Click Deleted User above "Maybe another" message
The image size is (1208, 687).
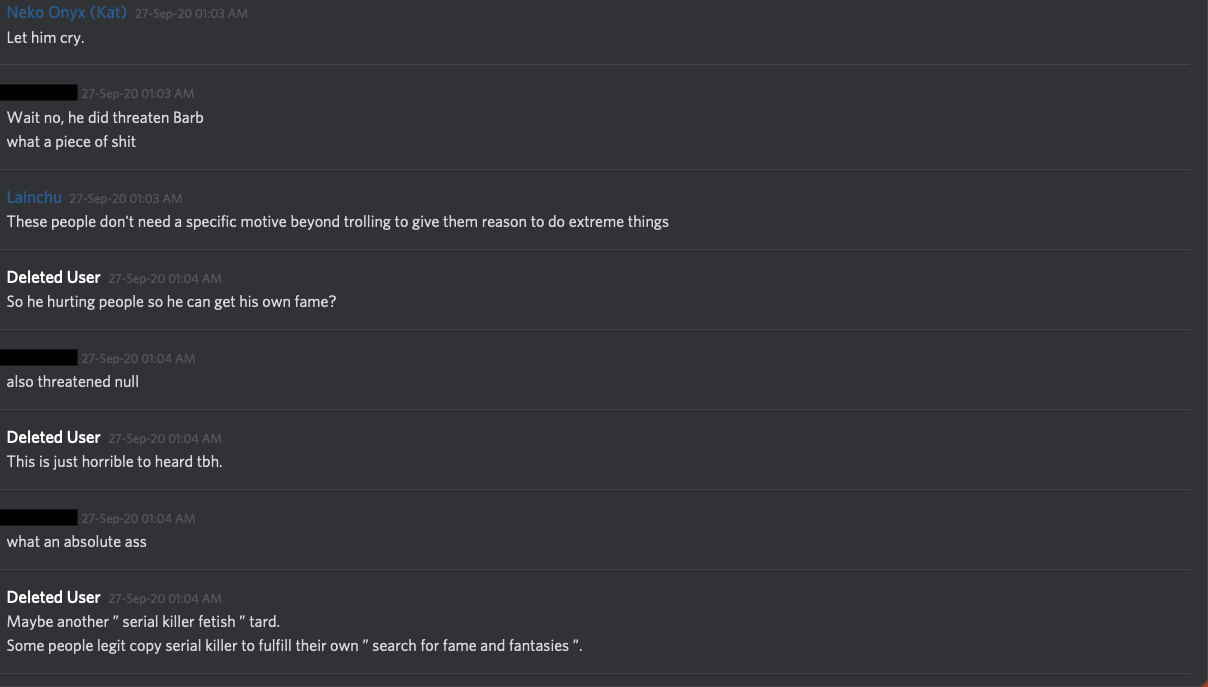(x=53, y=597)
